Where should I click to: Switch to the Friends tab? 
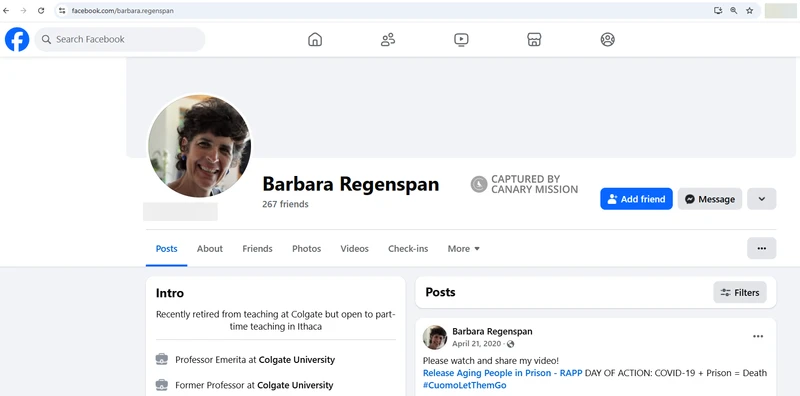click(257, 249)
